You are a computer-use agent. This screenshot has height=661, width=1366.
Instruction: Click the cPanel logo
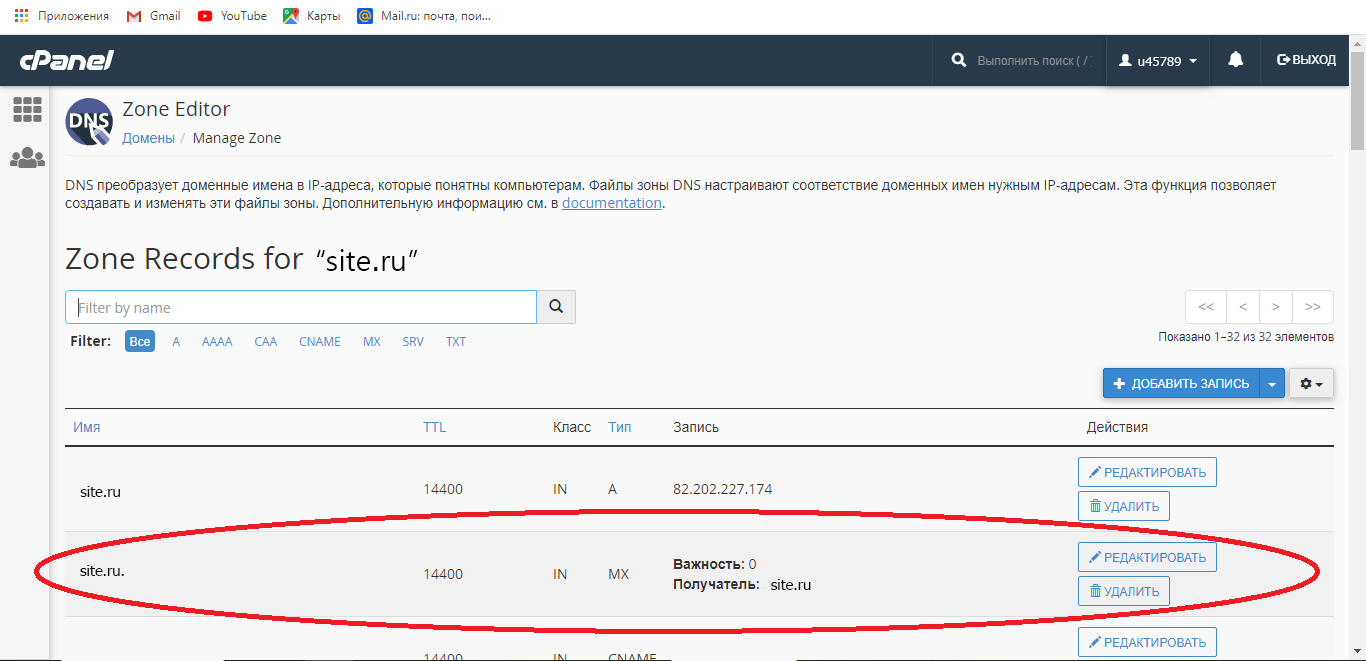[x=66, y=60]
